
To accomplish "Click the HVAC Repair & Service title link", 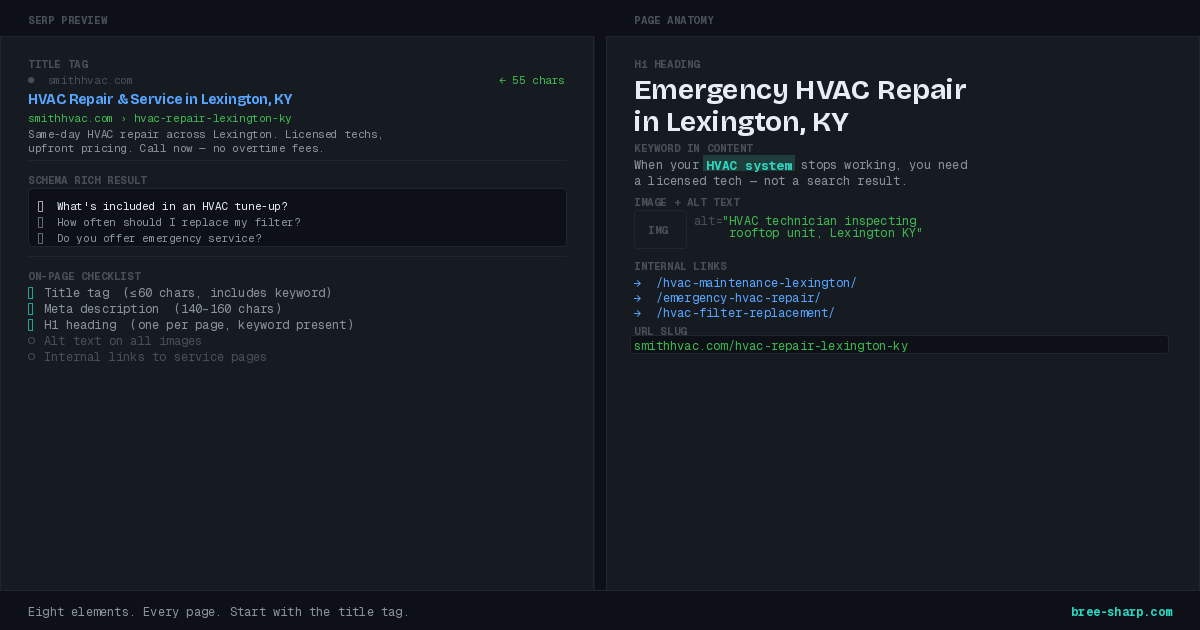I will (160, 99).
